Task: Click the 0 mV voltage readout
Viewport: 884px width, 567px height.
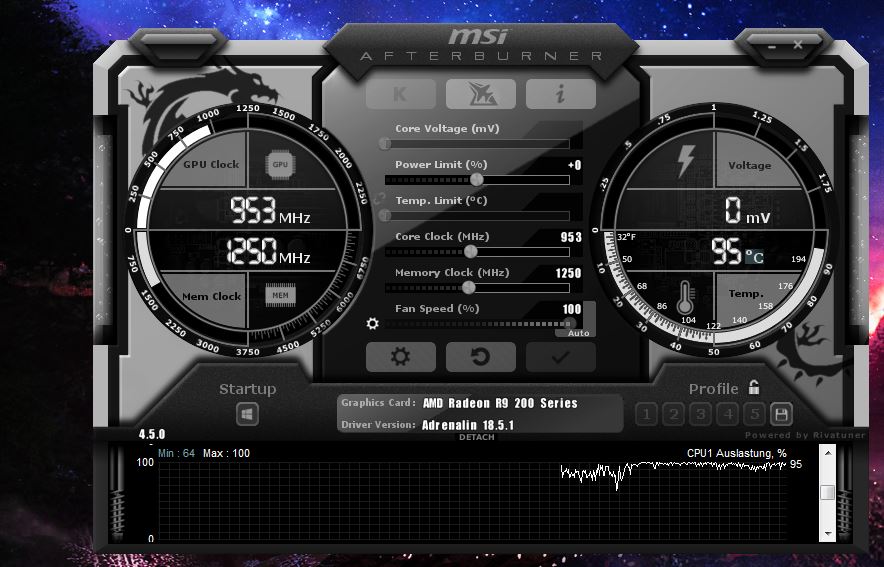Action: click(747, 211)
